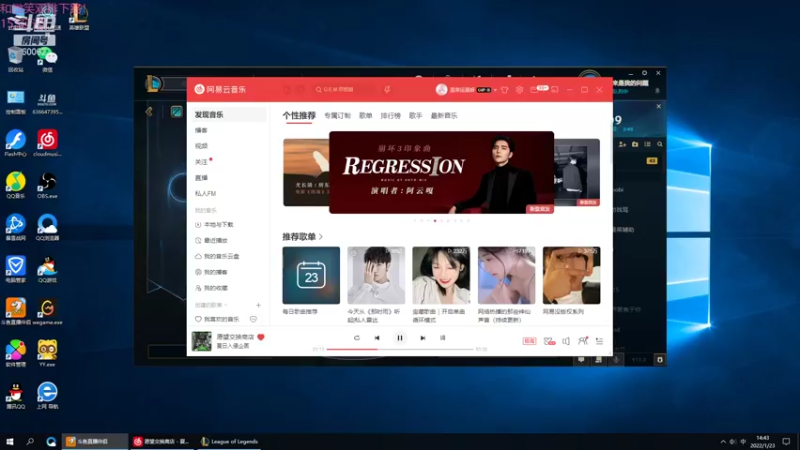The height and width of the screenshot is (450, 800).
Task: Launch wegame.exe desktop shortcut
Action: tap(47, 312)
